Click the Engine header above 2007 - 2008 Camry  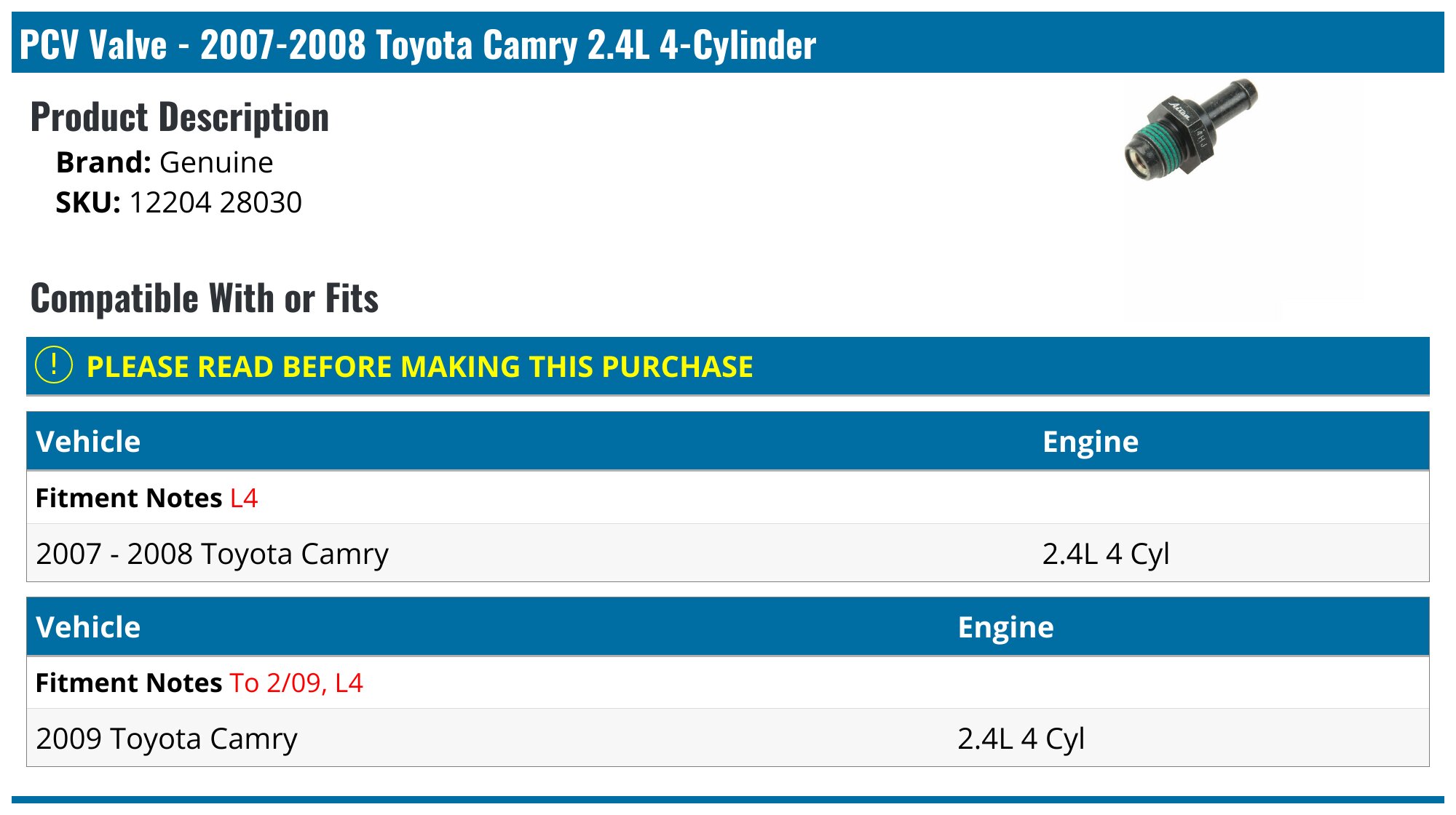(x=1090, y=442)
